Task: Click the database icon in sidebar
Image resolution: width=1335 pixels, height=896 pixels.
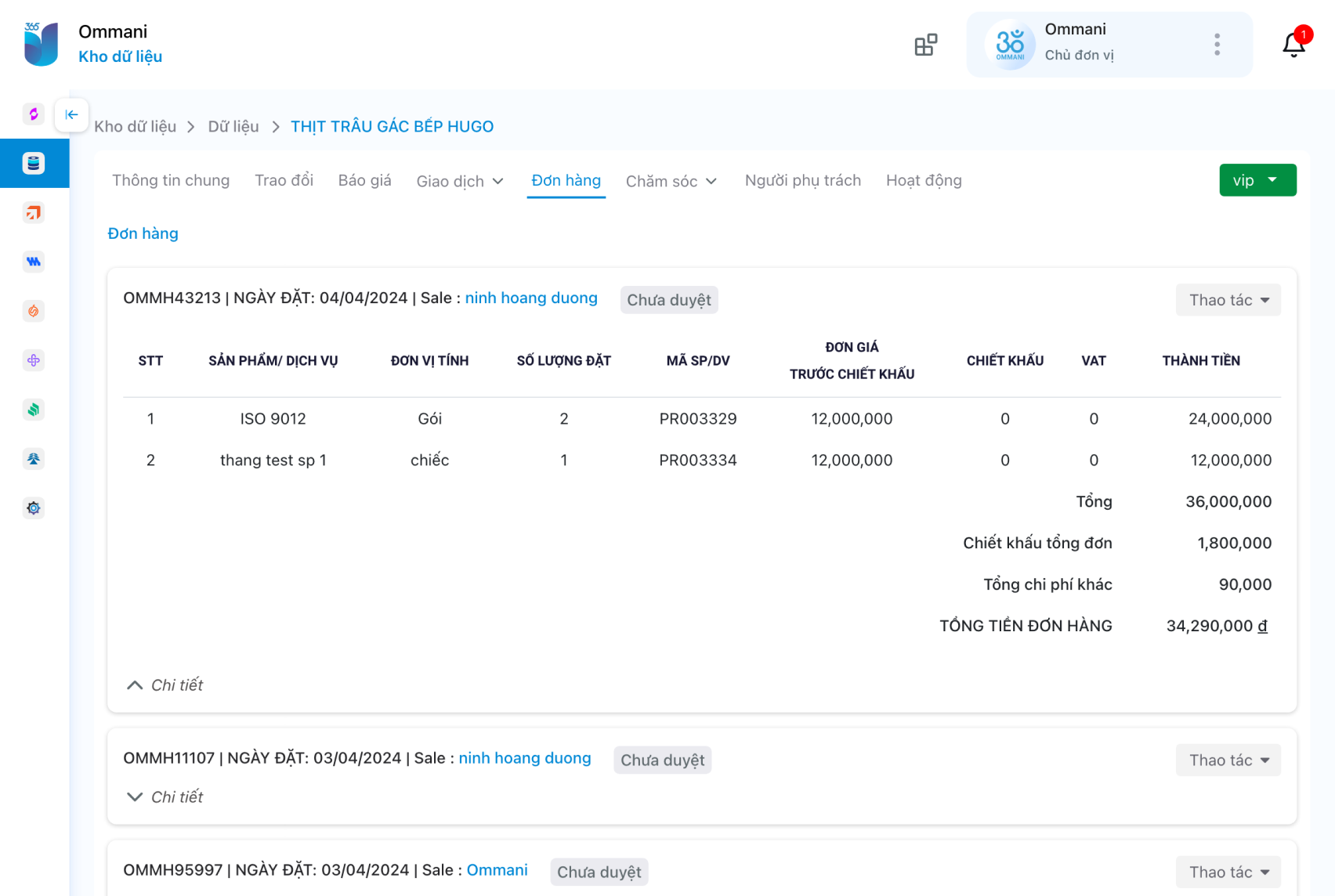Action: [x=34, y=163]
